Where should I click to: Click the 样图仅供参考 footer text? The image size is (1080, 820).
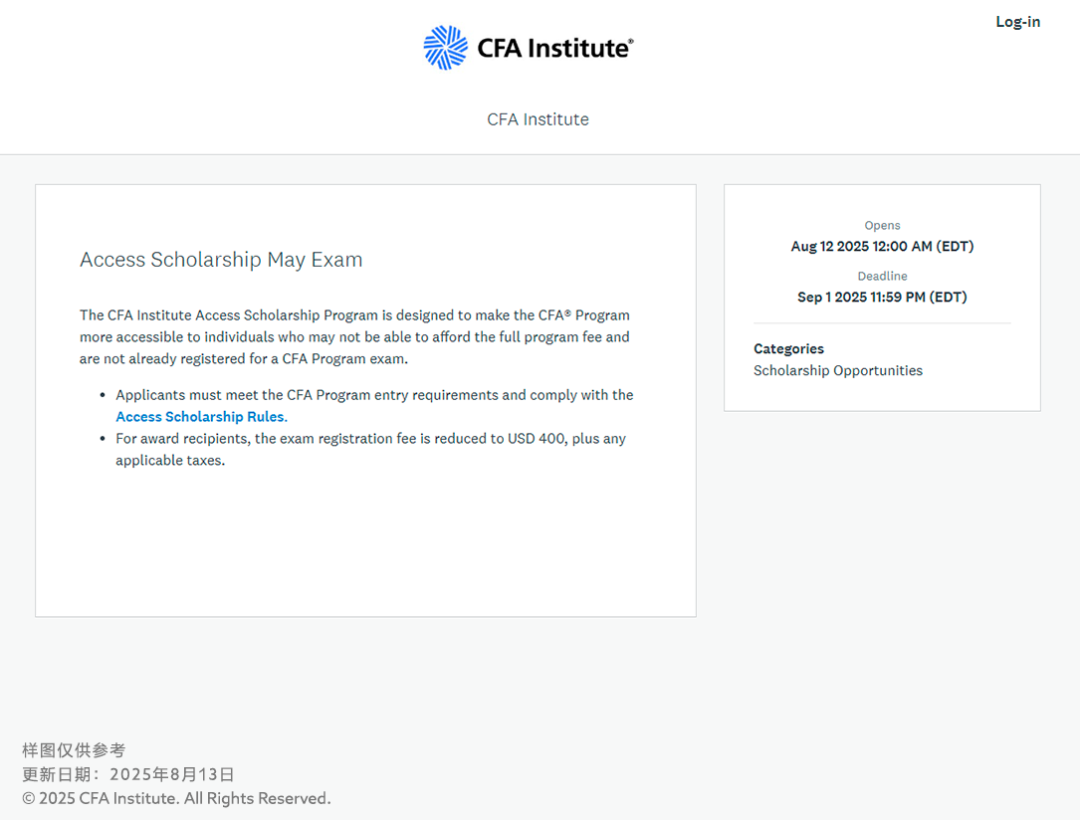pyautogui.click(x=76, y=749)
